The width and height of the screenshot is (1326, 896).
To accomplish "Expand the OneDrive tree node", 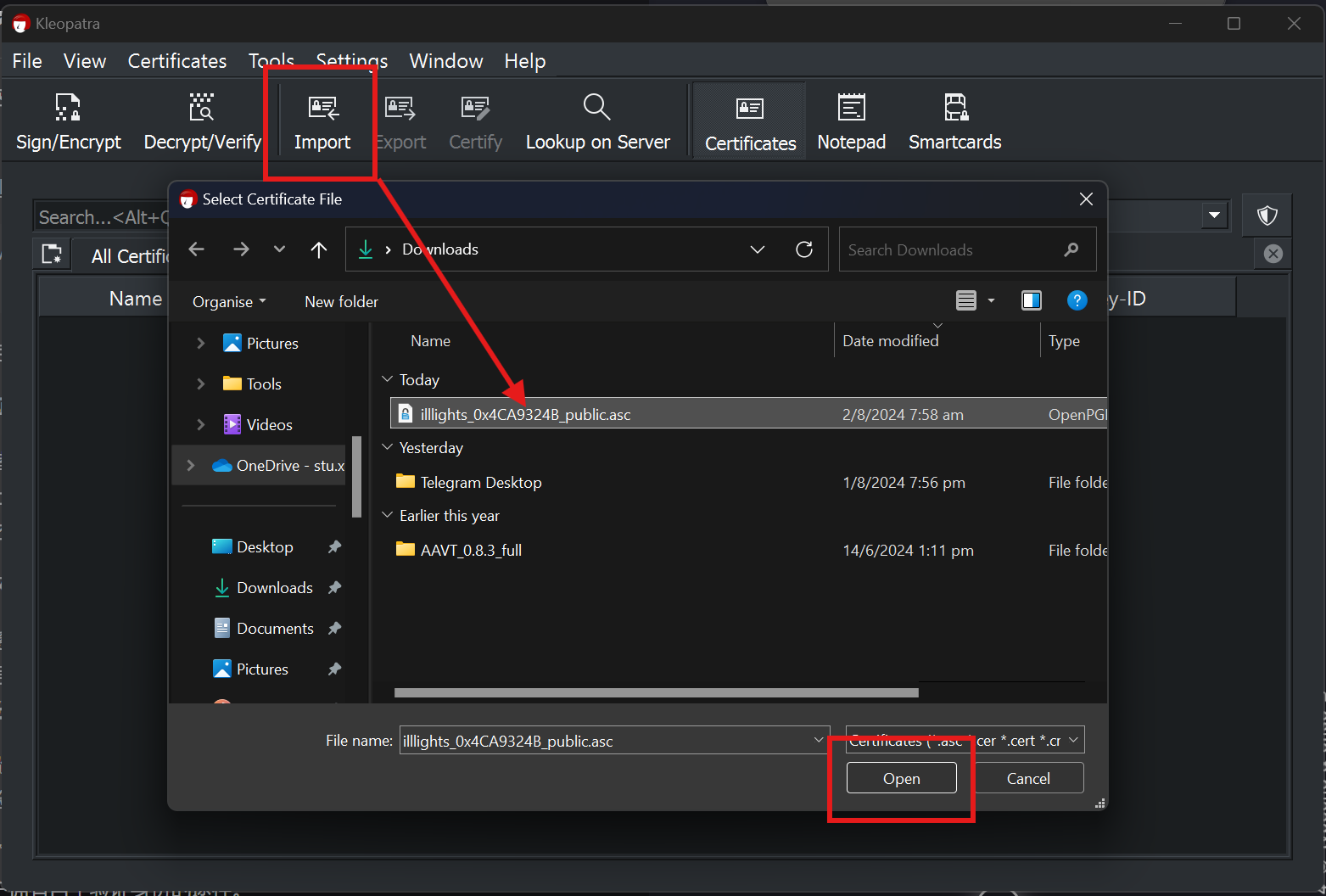I will point(191,465).
